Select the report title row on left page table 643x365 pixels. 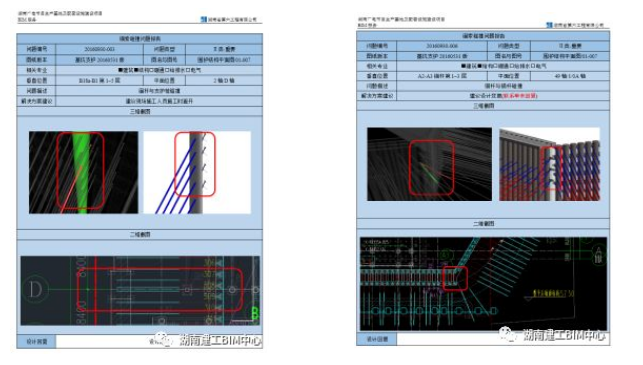tap(140, 39)
